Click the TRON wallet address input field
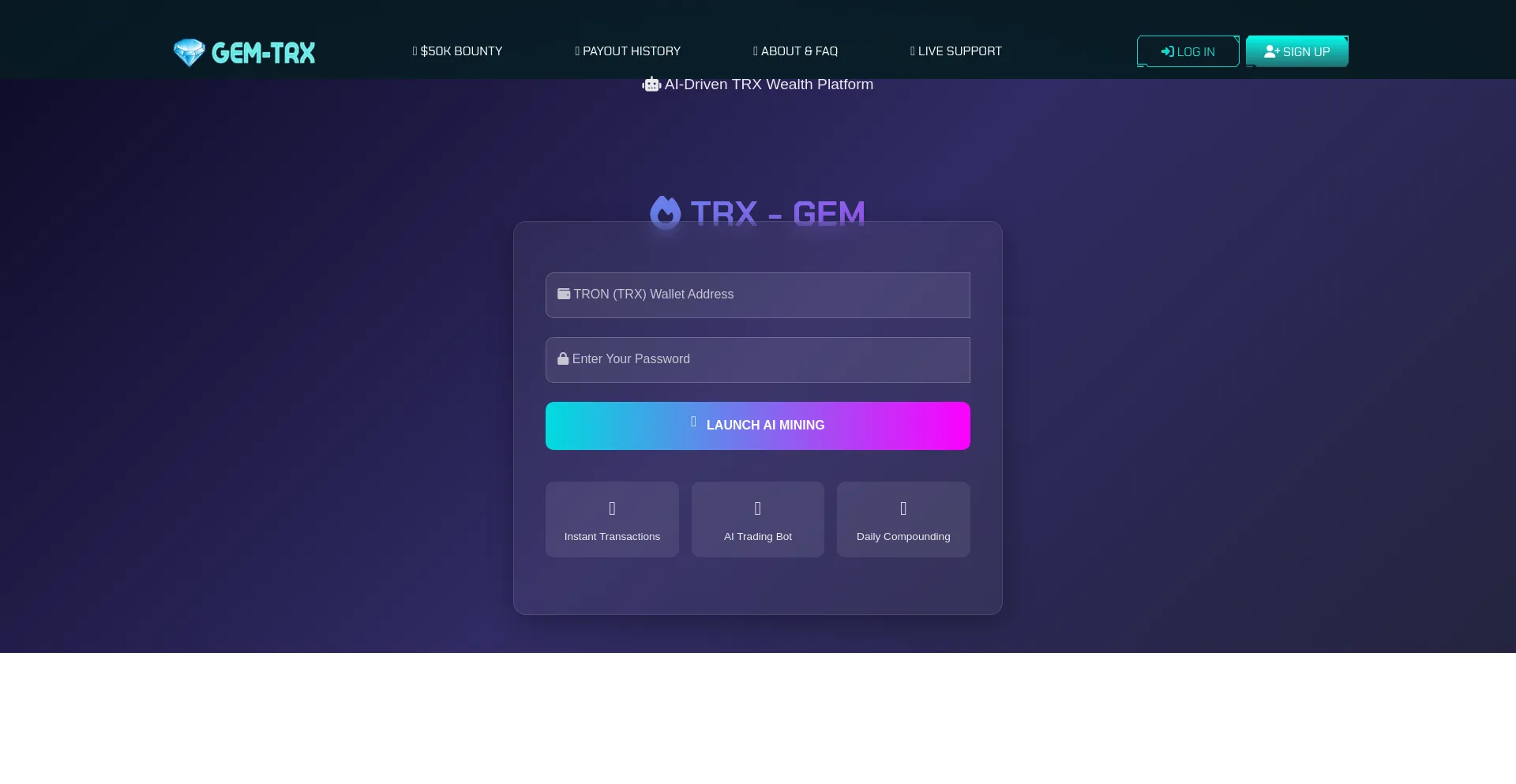 pos(757,295)
